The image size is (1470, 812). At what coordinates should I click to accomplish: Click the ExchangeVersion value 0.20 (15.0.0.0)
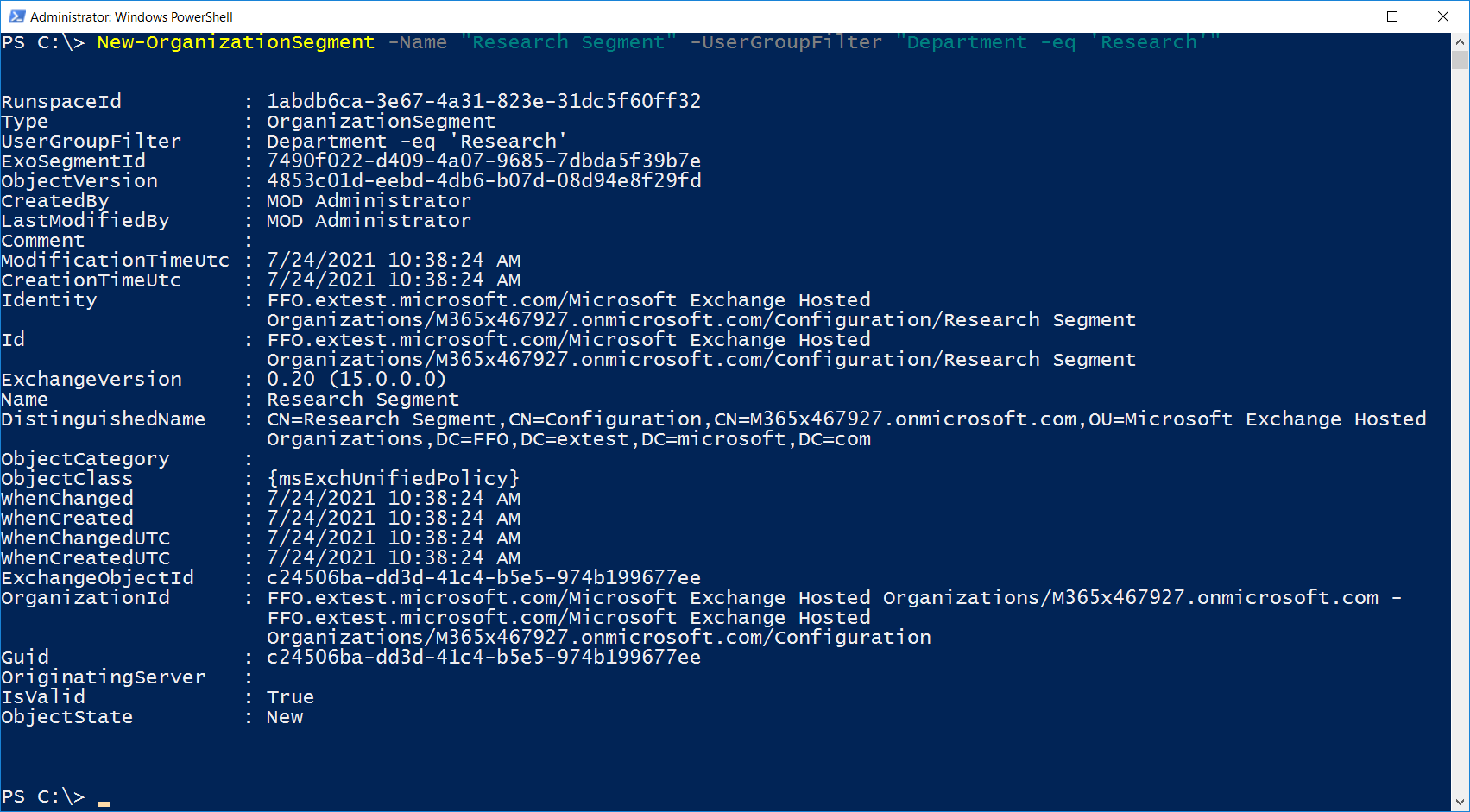(356, 380)
